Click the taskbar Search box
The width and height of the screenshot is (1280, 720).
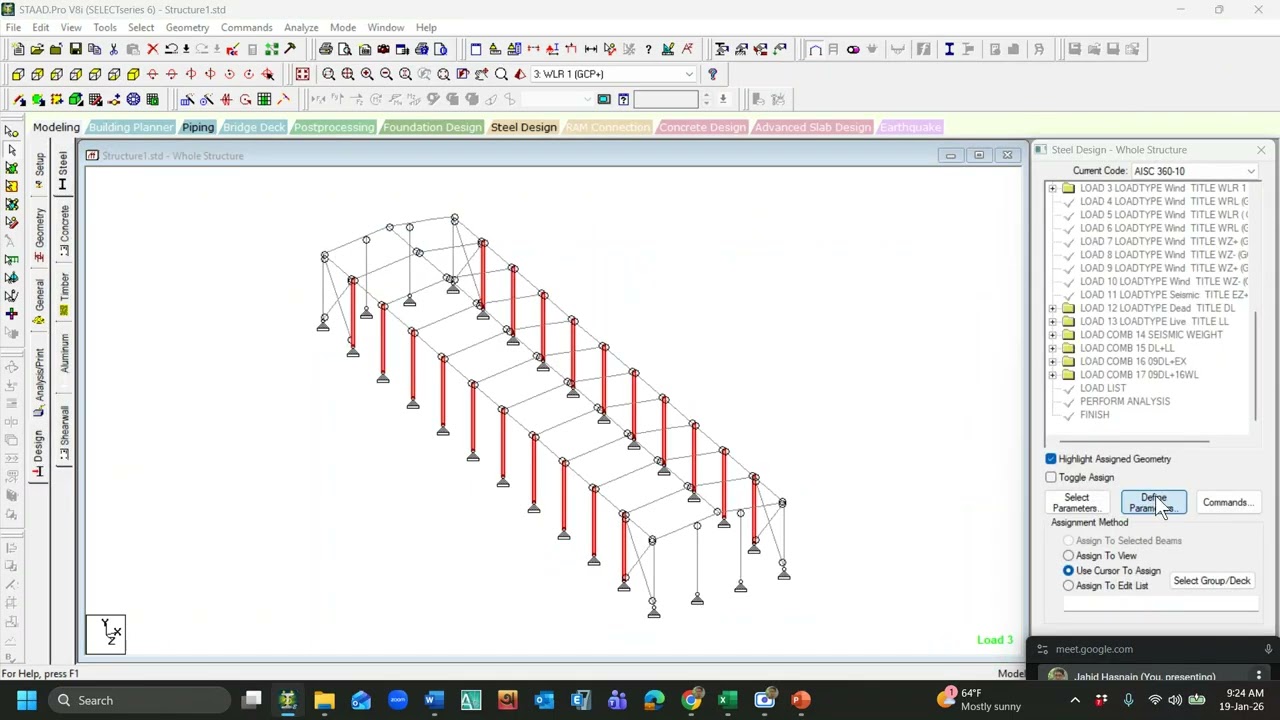point(140,700)
